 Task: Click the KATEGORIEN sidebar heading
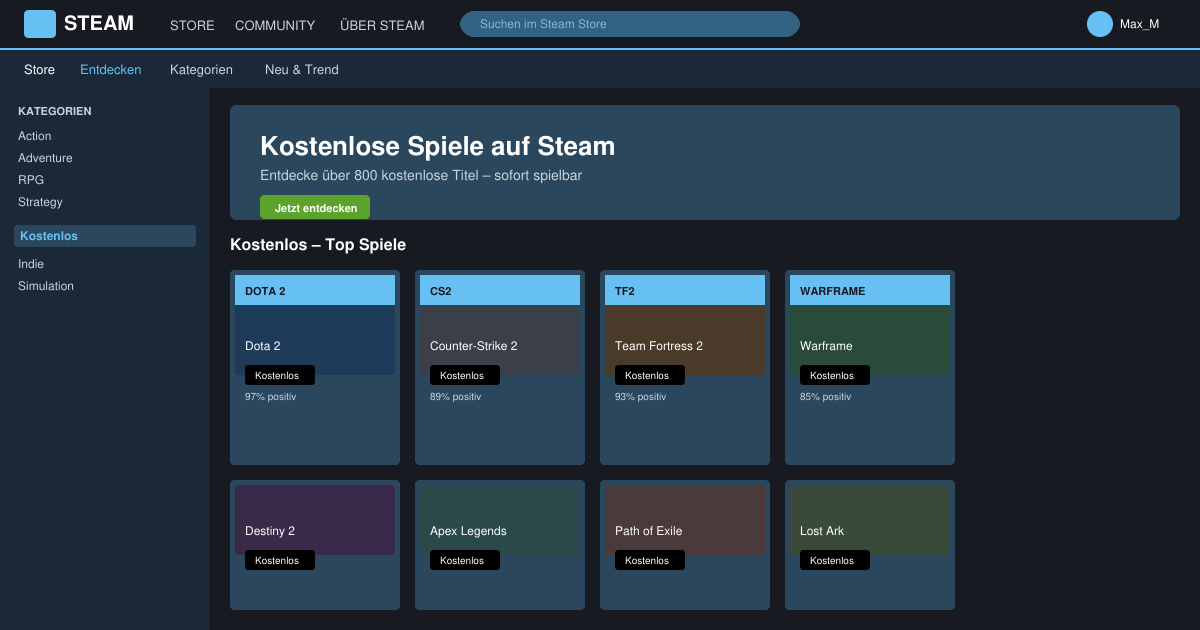point(55,111)
